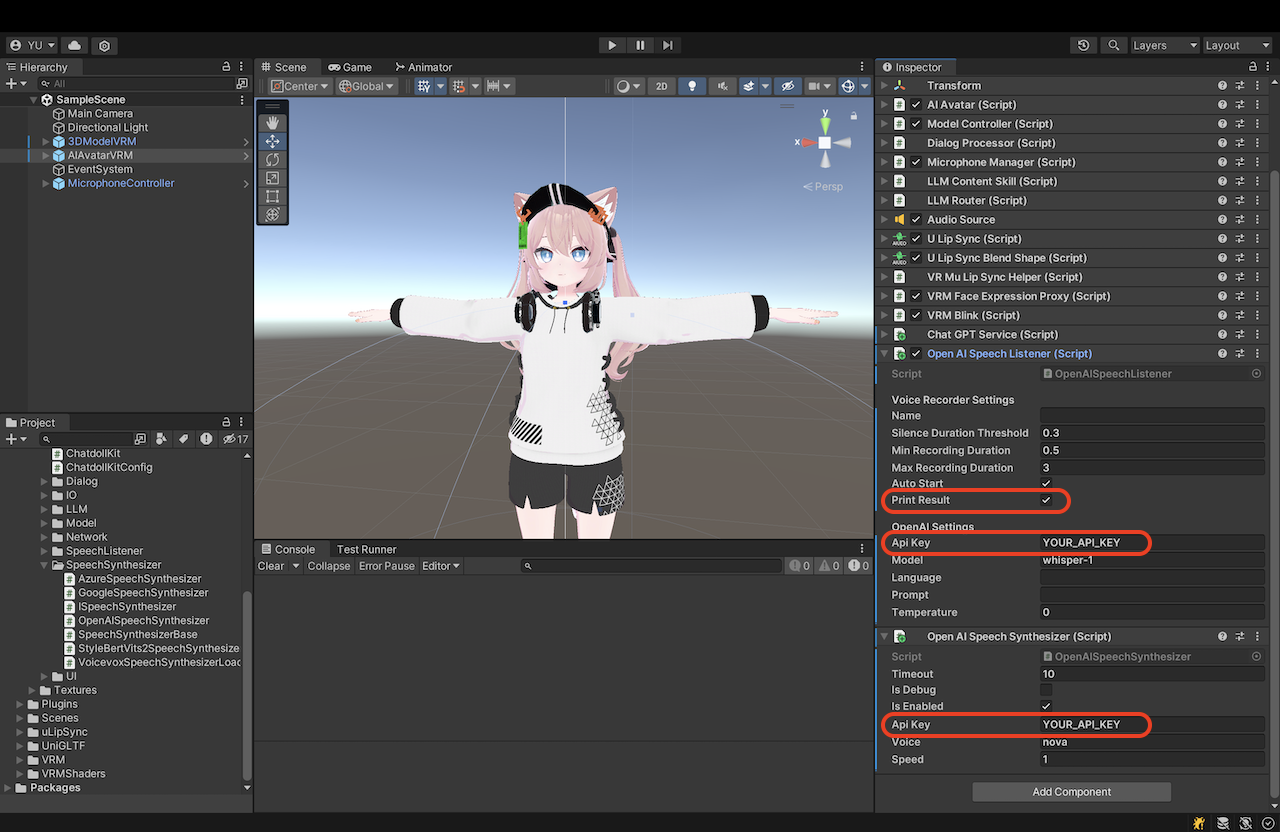Viewport: 1280px width, 832px height.
Task: Open the Test Runner tab
Action: click(x=366, y=549)
